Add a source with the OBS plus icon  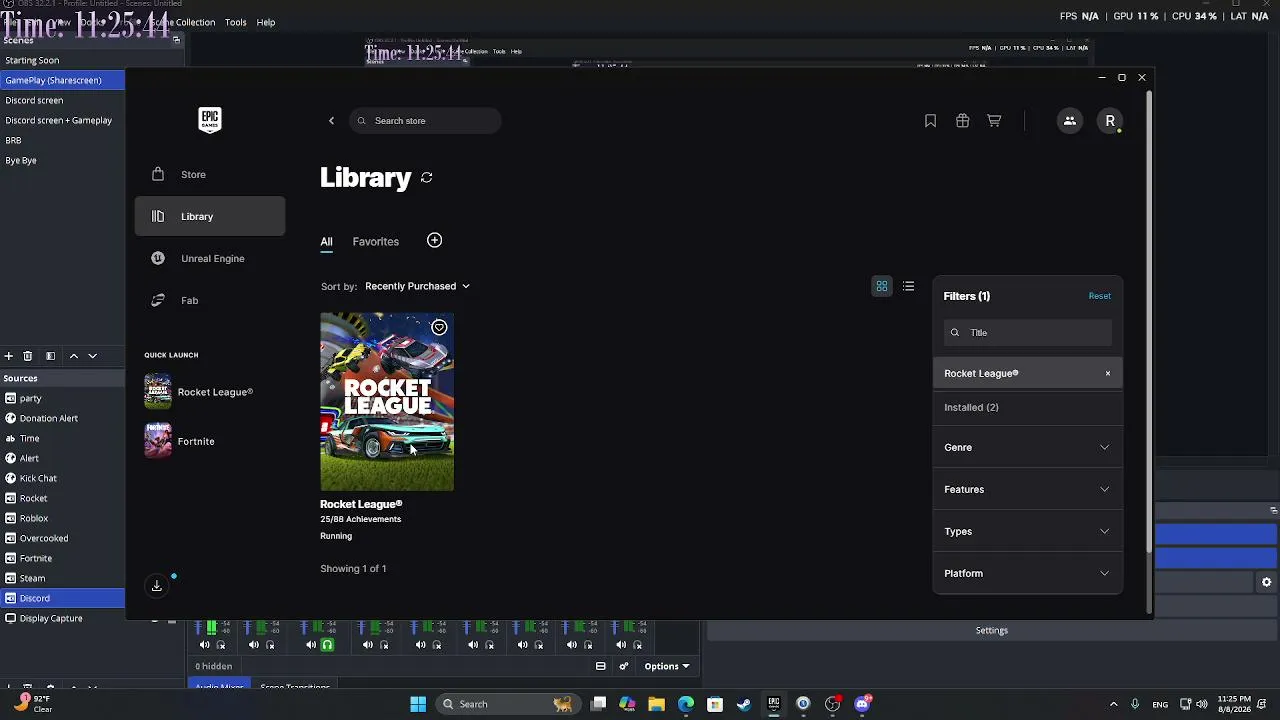point(9,356)
